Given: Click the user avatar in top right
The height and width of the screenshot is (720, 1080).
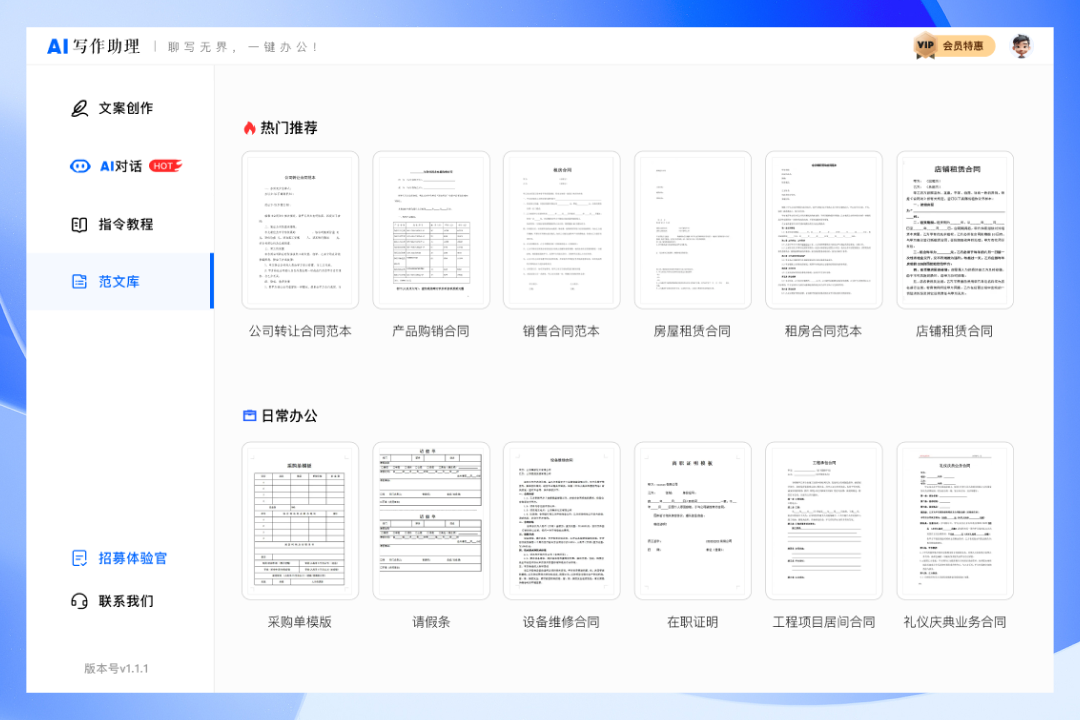Looking at the screenshot, I should coord(1022,46).
